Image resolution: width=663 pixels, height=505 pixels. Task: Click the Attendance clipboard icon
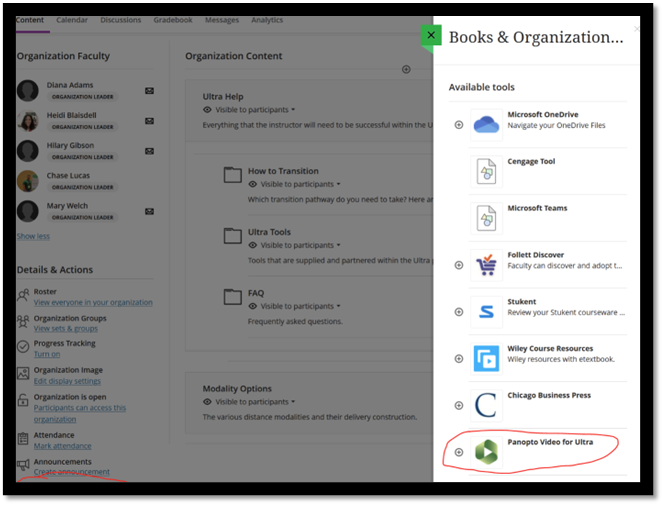23,439
